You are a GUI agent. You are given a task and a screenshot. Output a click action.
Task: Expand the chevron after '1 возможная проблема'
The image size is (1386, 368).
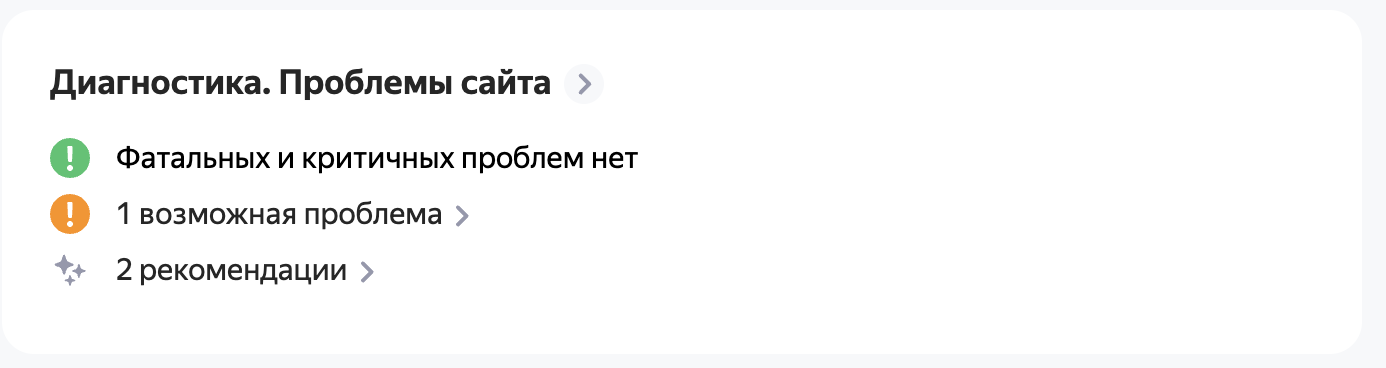pos(461,216)
